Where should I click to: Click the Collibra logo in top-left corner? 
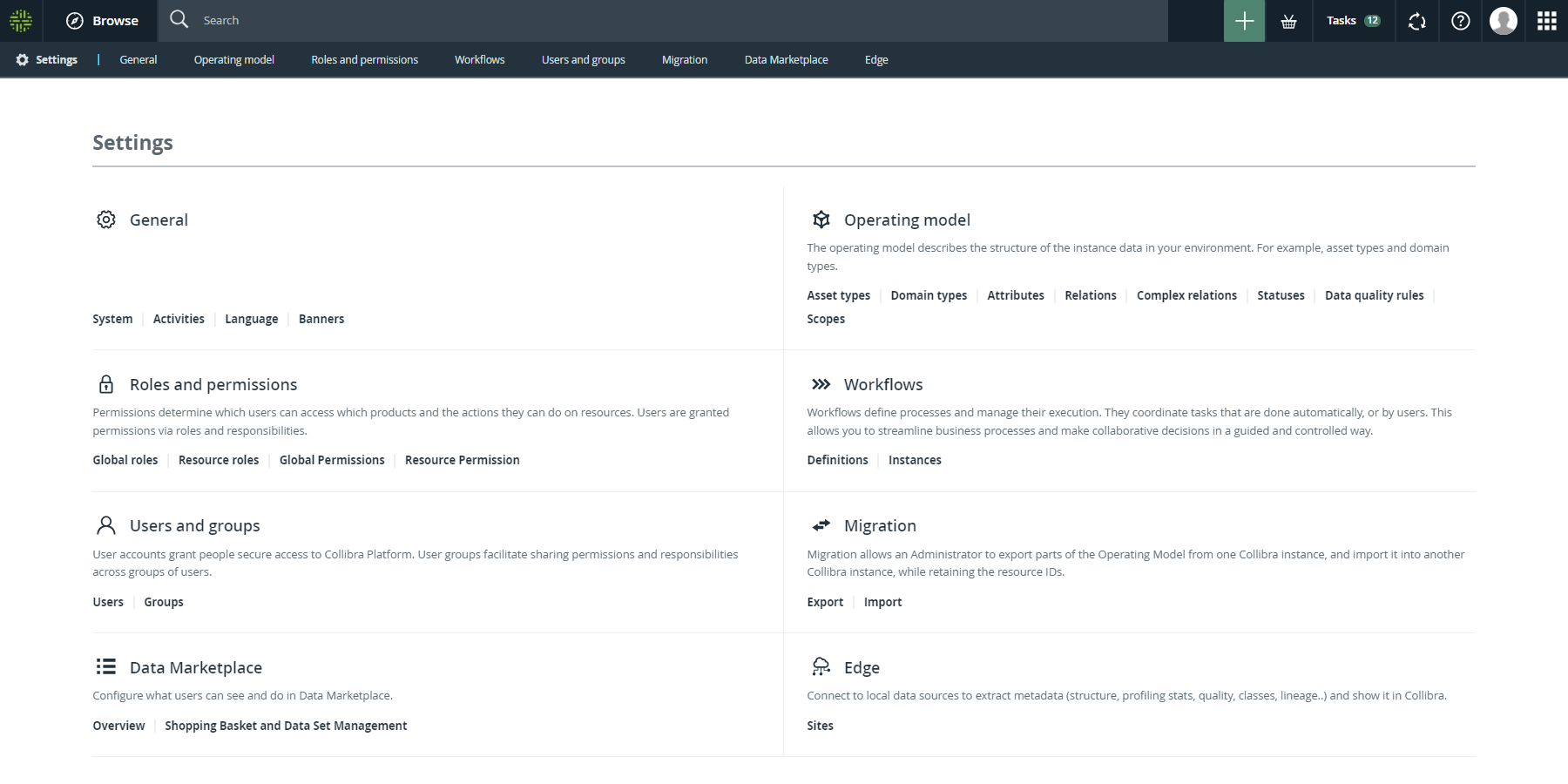(21, 21)
